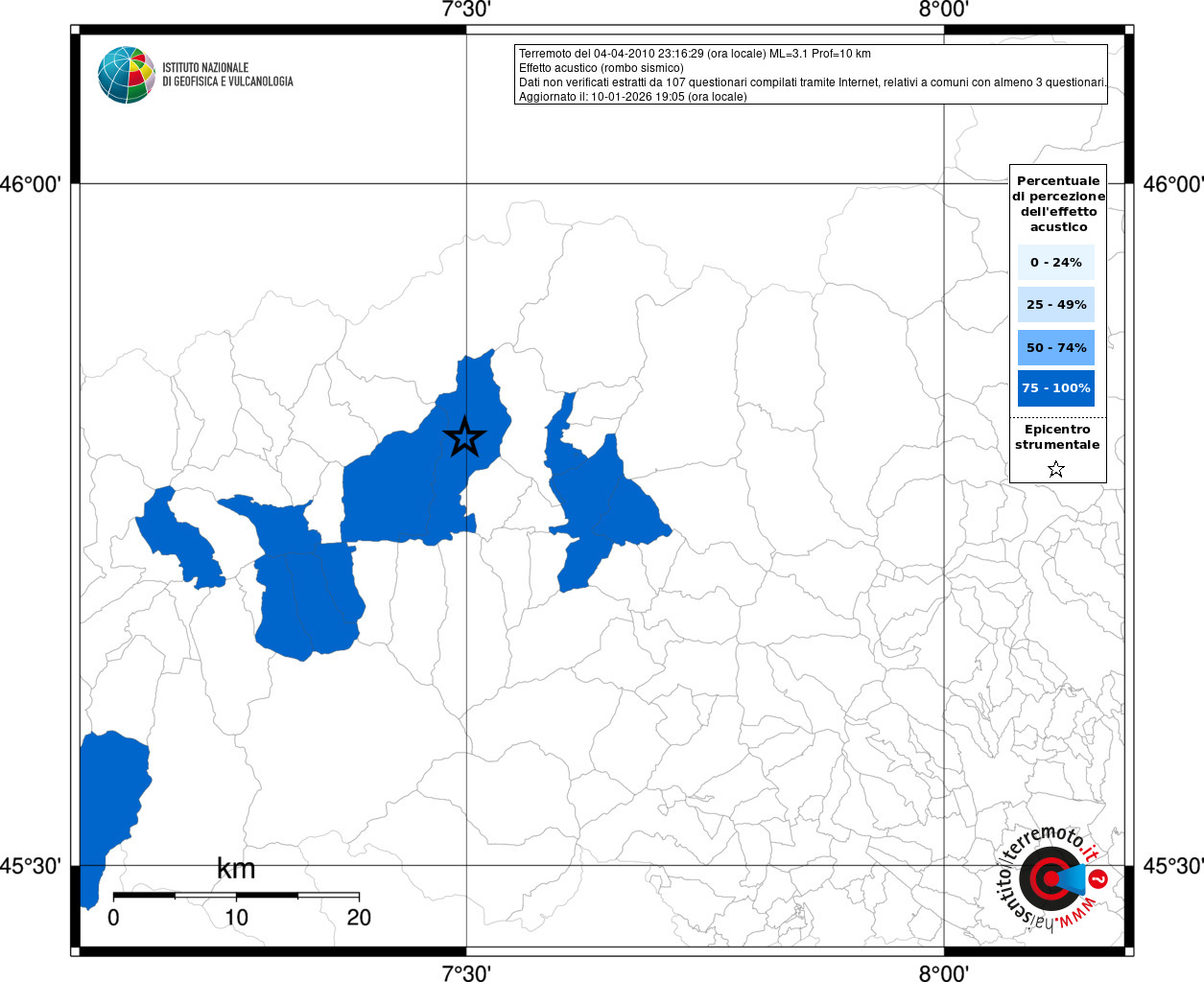Select the 50 - 74% legend swatch

click(1055, 347)
